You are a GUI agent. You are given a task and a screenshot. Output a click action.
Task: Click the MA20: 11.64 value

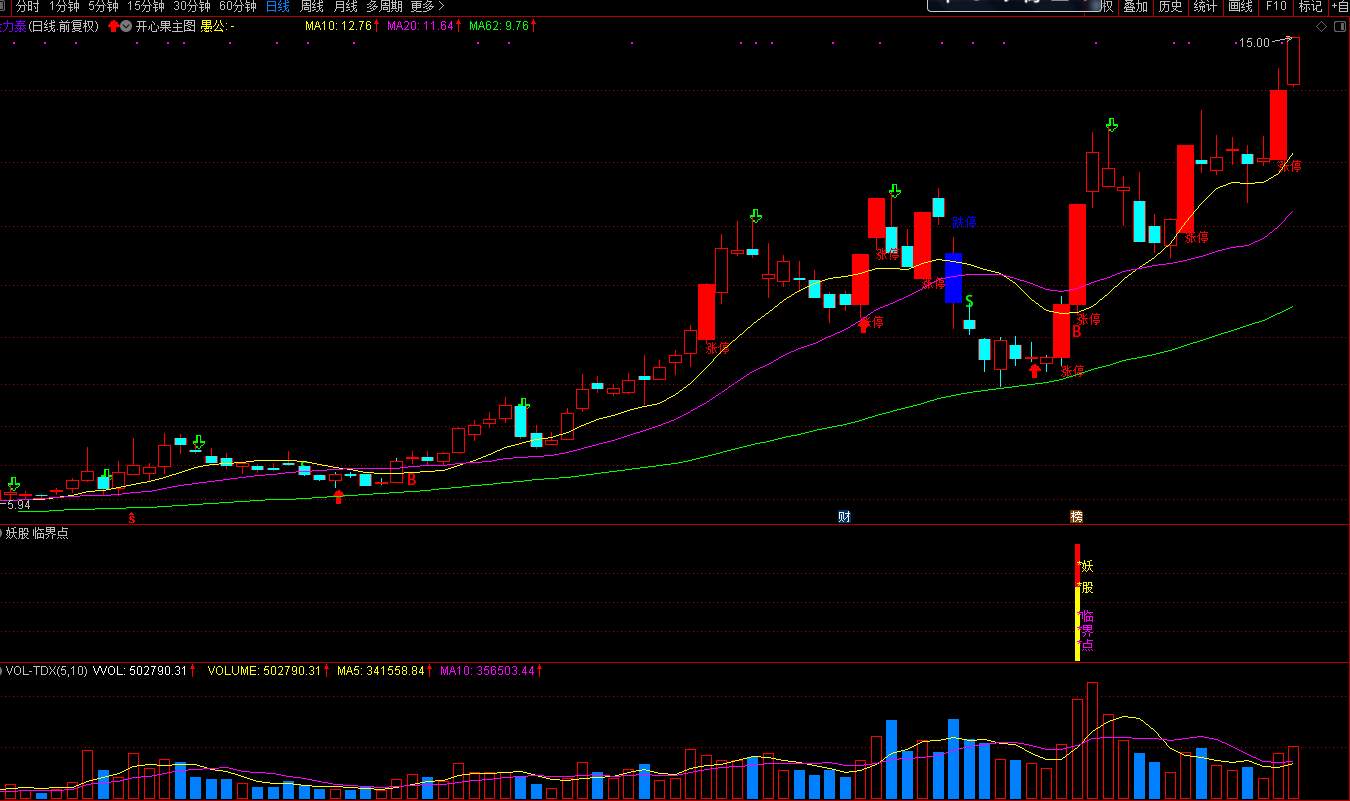coord(421,26)
